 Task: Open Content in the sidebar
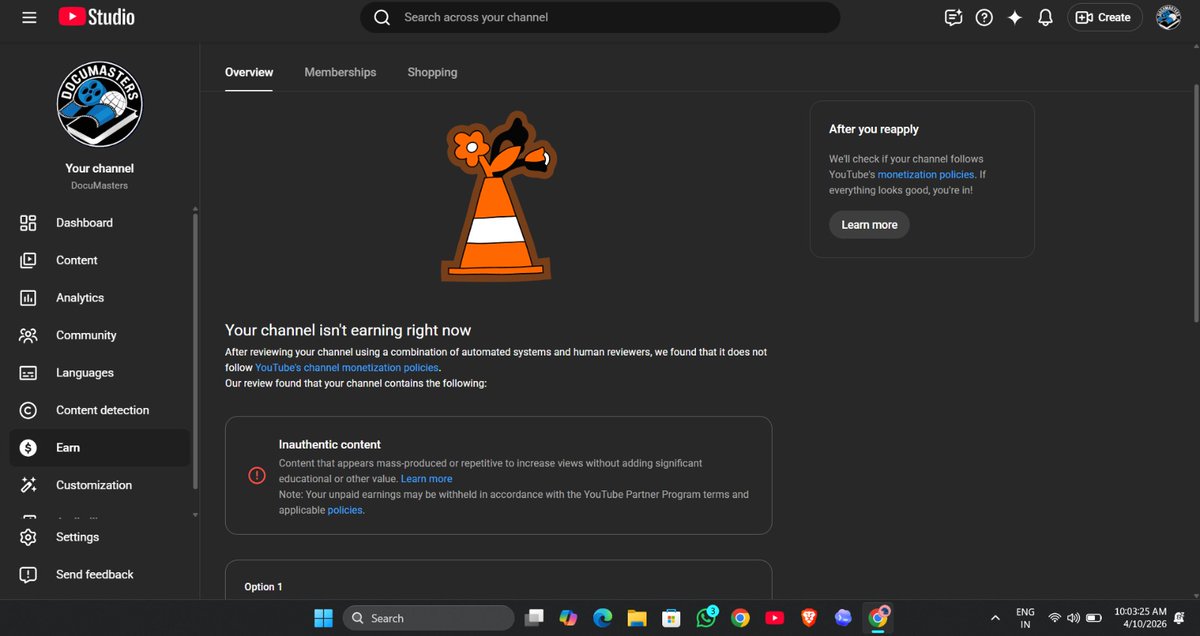pos(100,260)
